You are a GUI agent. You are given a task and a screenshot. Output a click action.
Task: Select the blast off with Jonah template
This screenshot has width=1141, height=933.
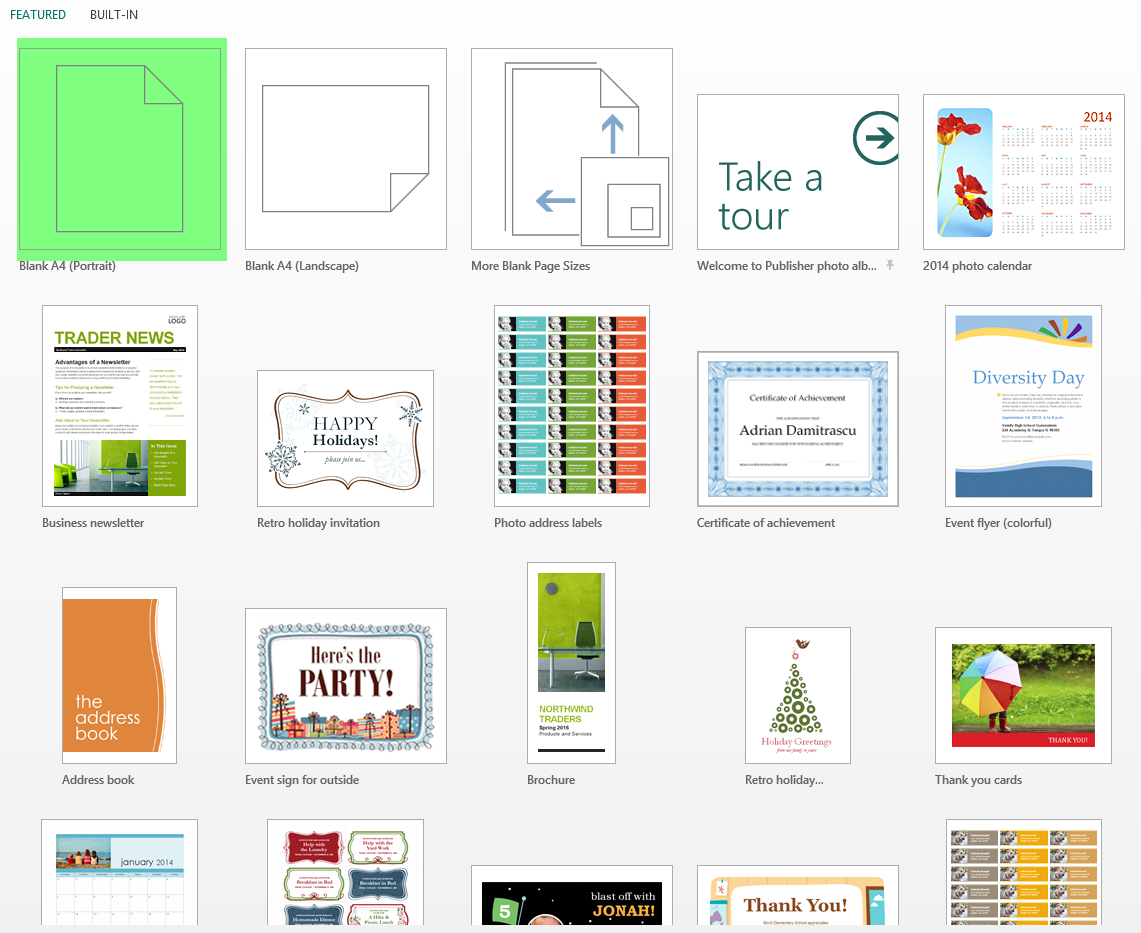point(572,896)
